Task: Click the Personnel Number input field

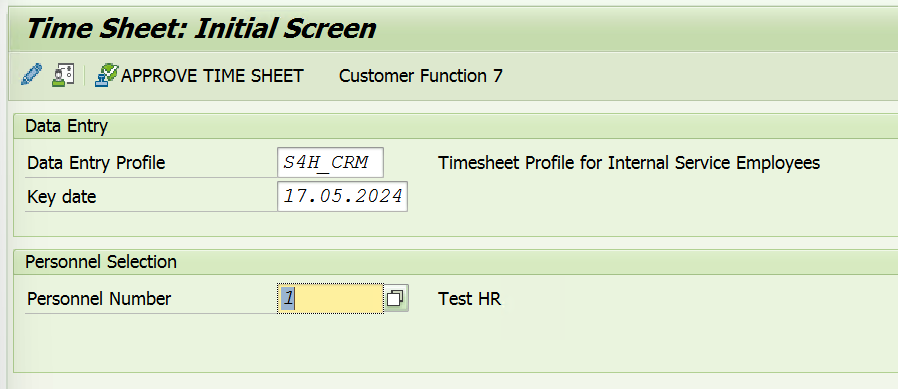Action: pyautogui.click(x=330, y=298)
